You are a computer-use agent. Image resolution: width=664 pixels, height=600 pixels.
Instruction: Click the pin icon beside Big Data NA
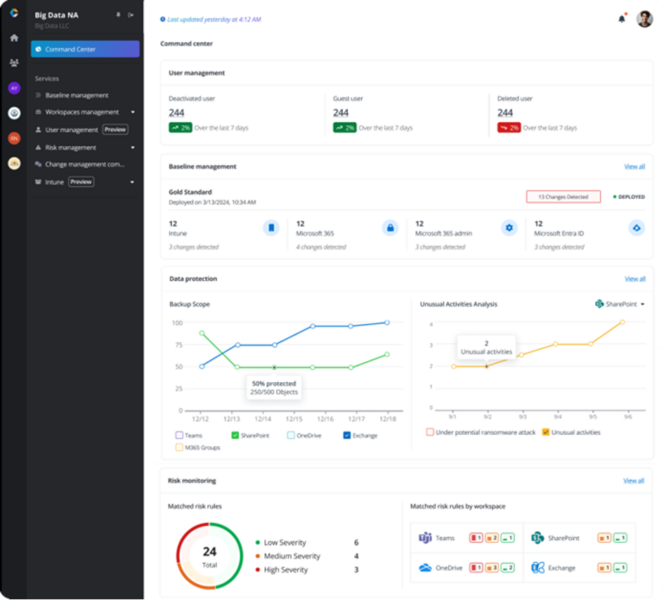pyautogui.click(x=118, y=15)
